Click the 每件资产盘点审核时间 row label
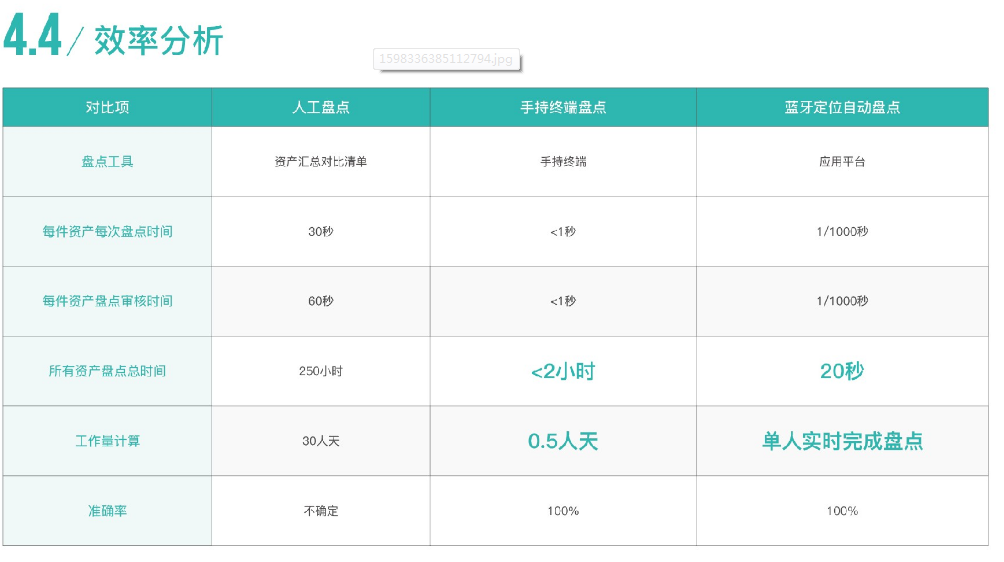This screenshot has height=562, width=1004. tap(107, 301)
